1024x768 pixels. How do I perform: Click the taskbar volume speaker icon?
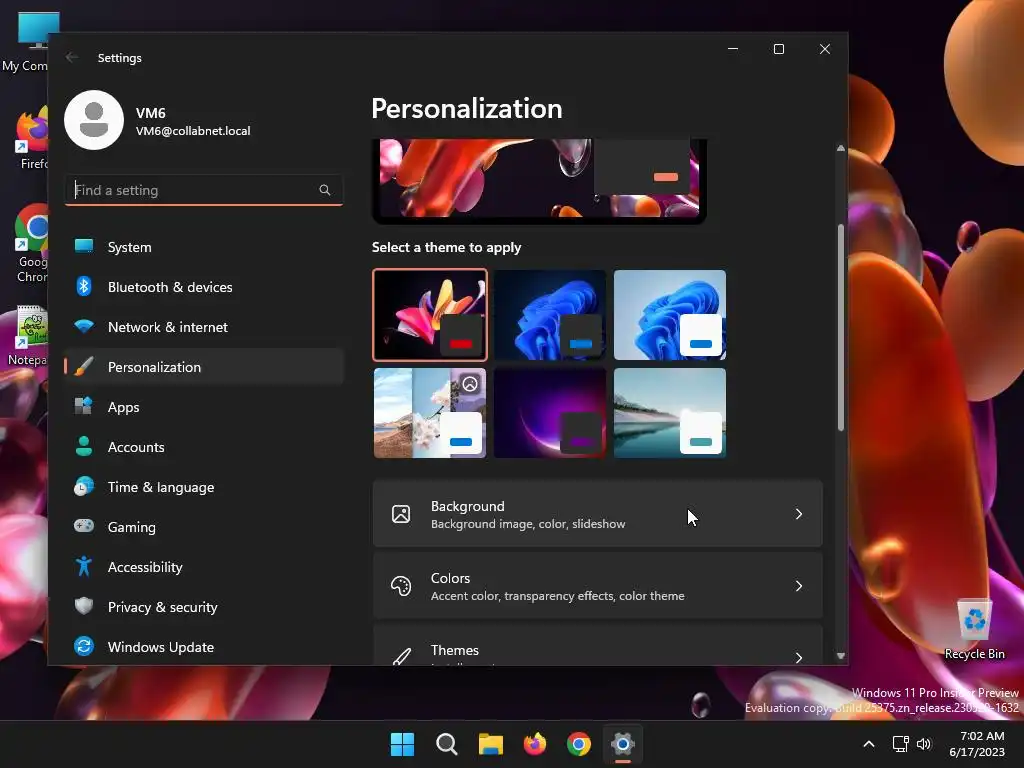tap(924, 744)
